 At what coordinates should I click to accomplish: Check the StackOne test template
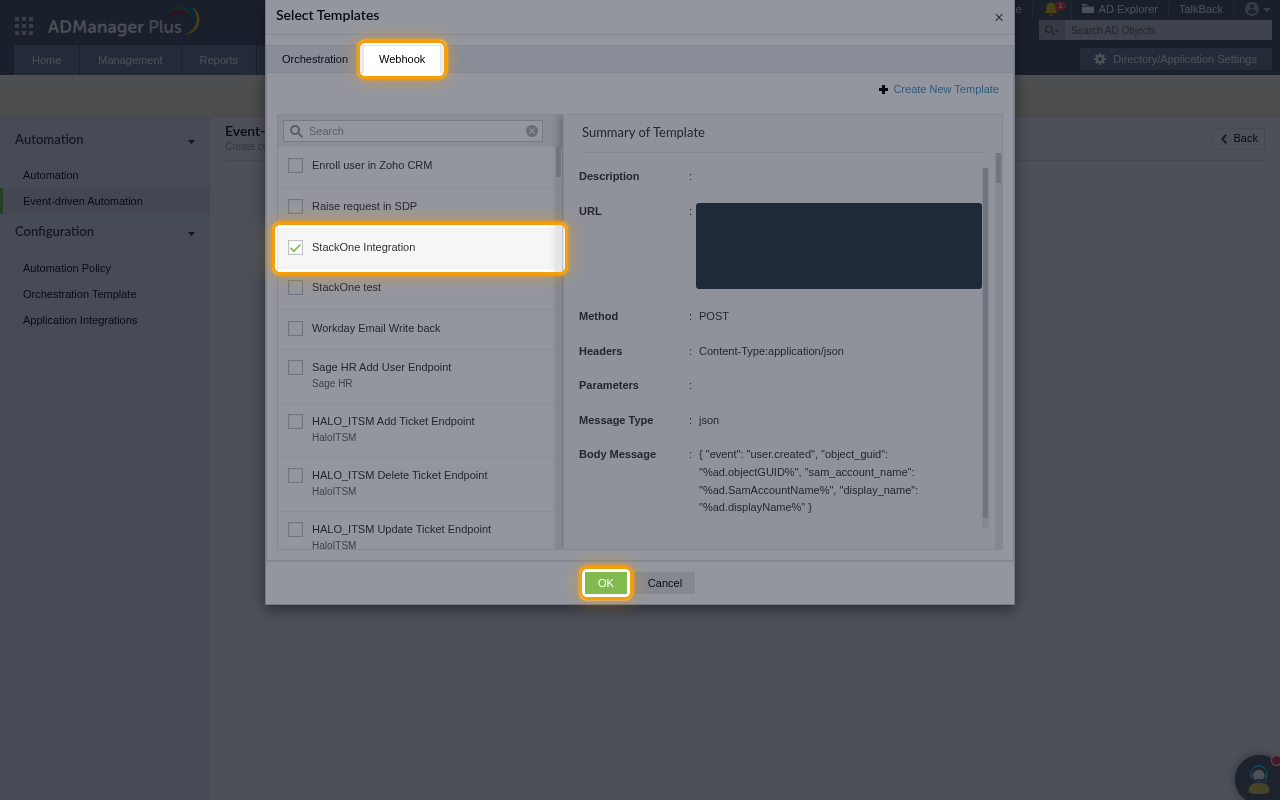[x=295, y=287]
